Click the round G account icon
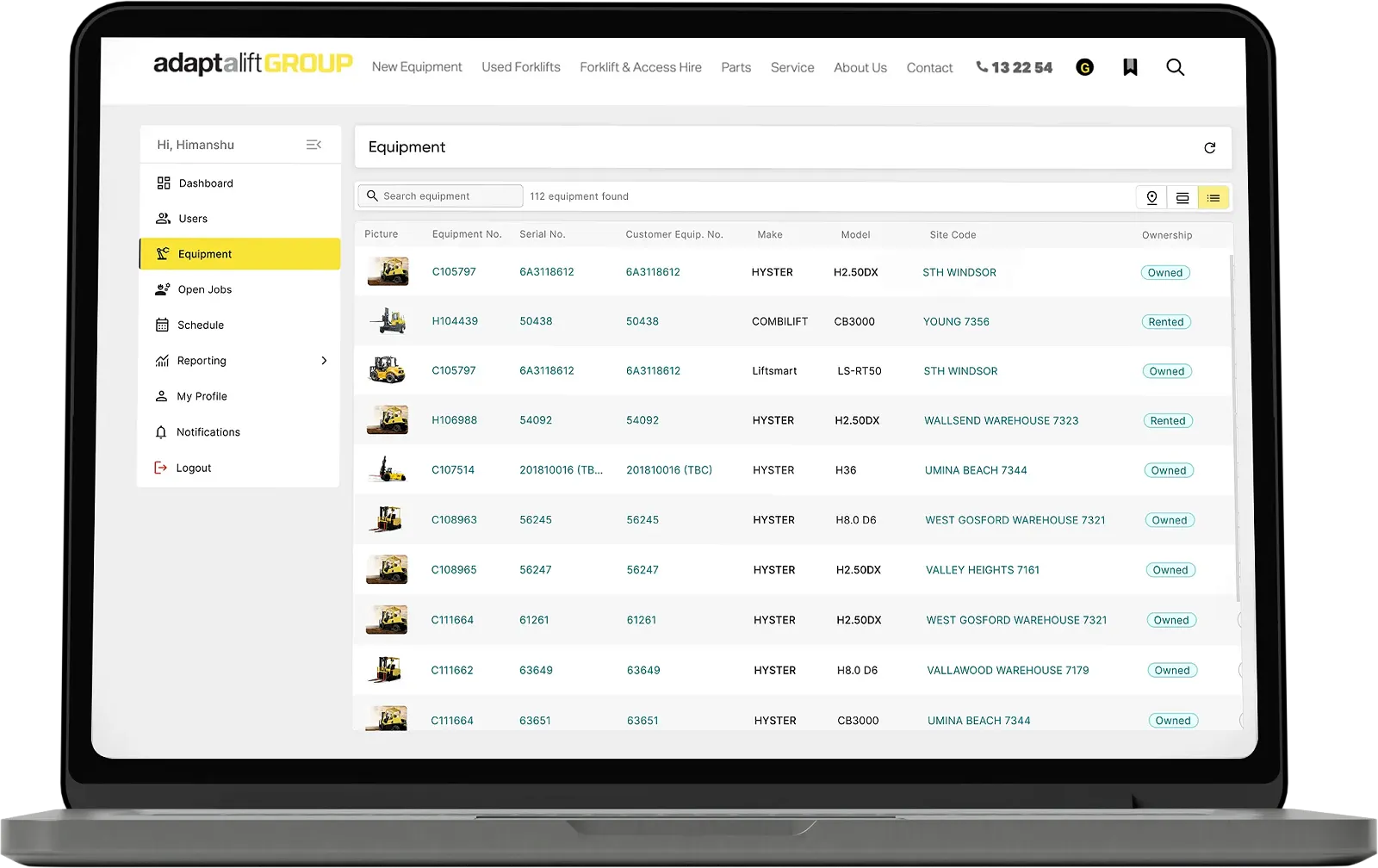Viewport: 1378px width, 868px height. [x=1085, y=67]
